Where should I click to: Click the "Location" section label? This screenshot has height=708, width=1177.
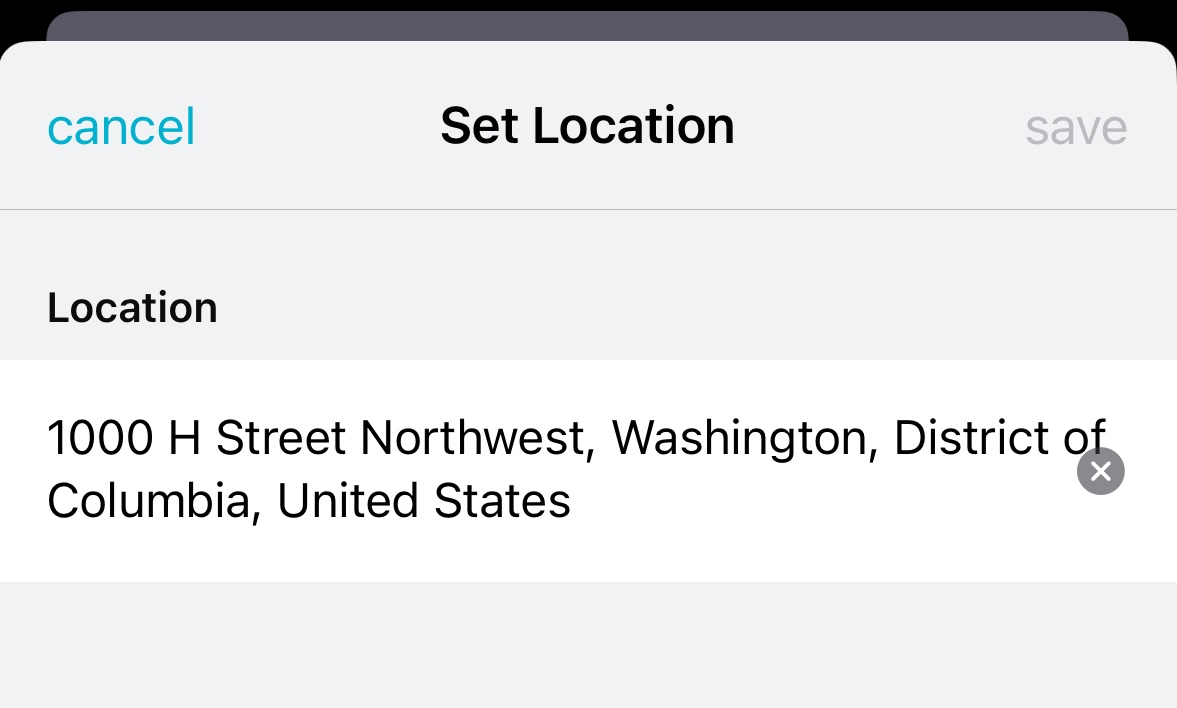click(132, 307)
